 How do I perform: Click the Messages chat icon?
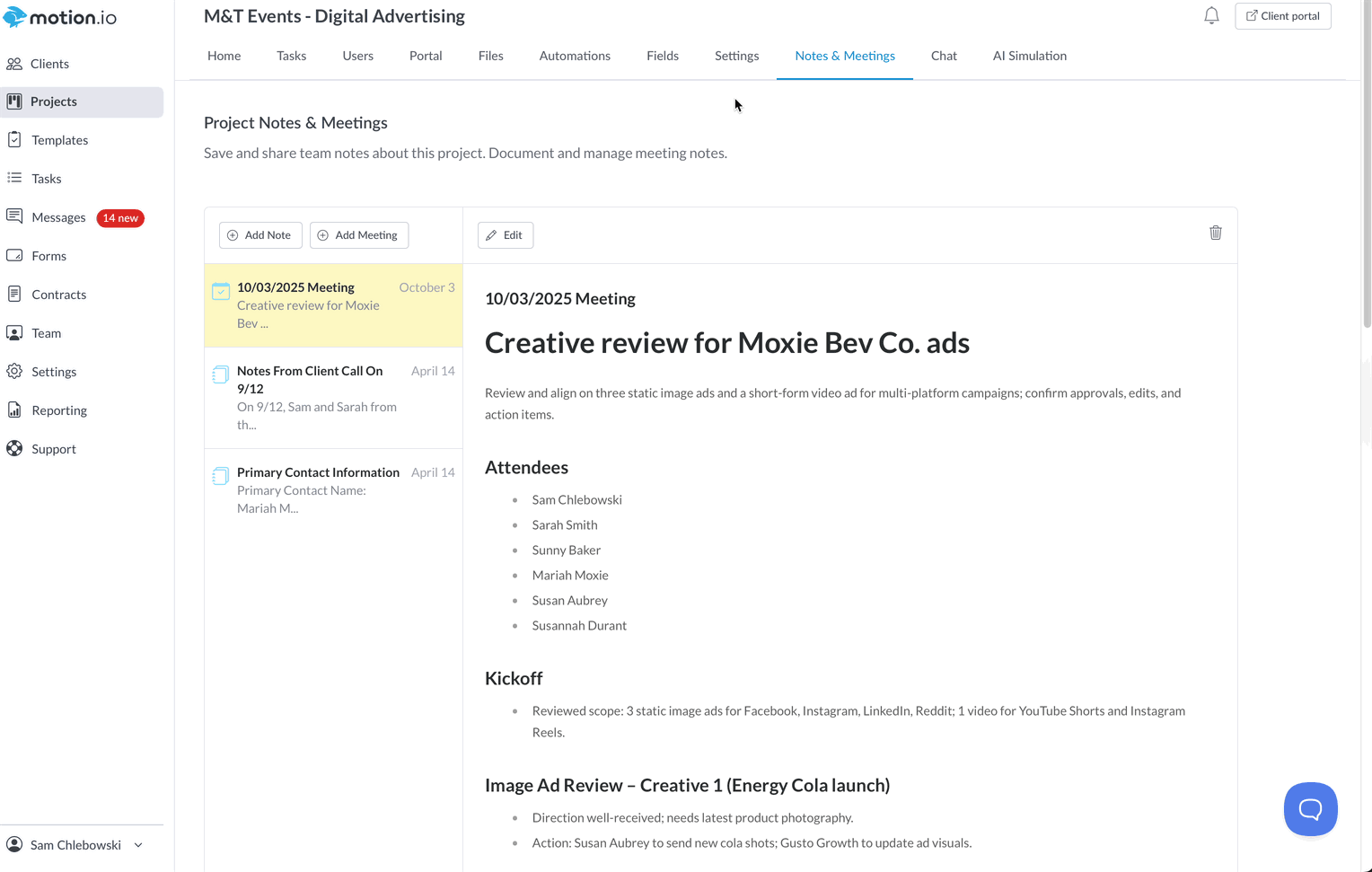click(14, 216)
